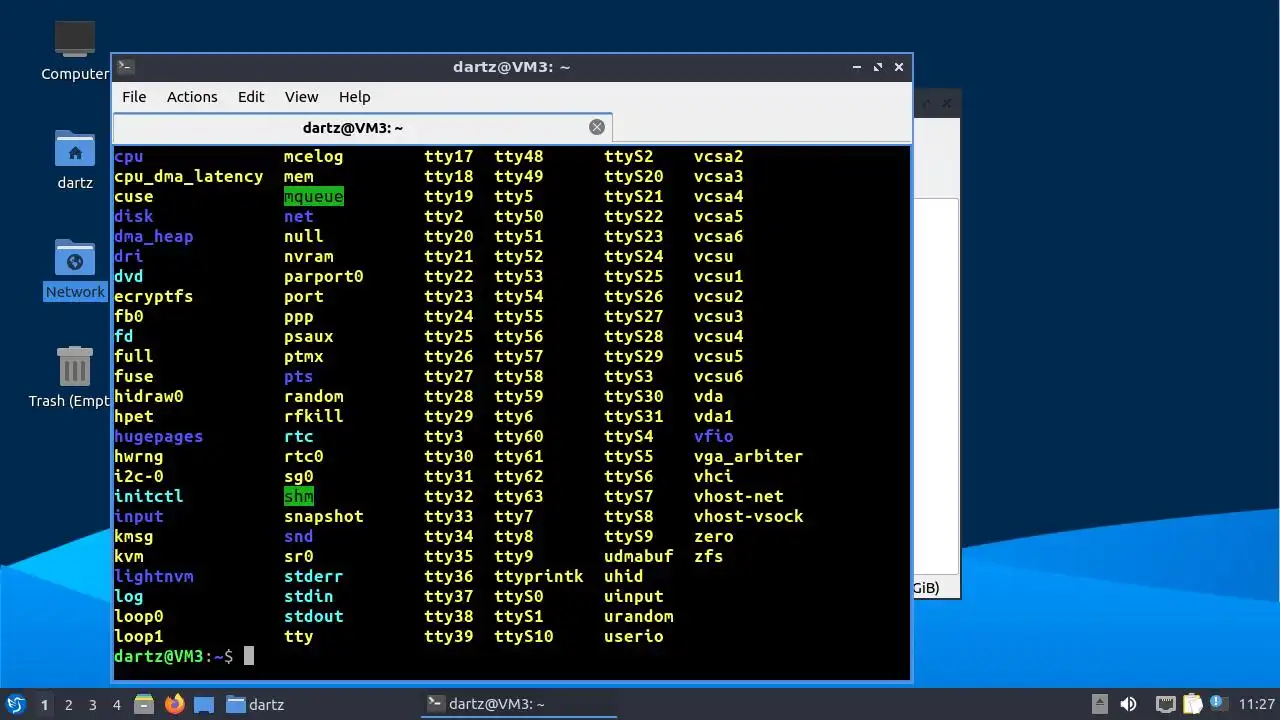
Task: Click the hugepages directory entry
Action: pyautogui.click(x=159, y=436)
